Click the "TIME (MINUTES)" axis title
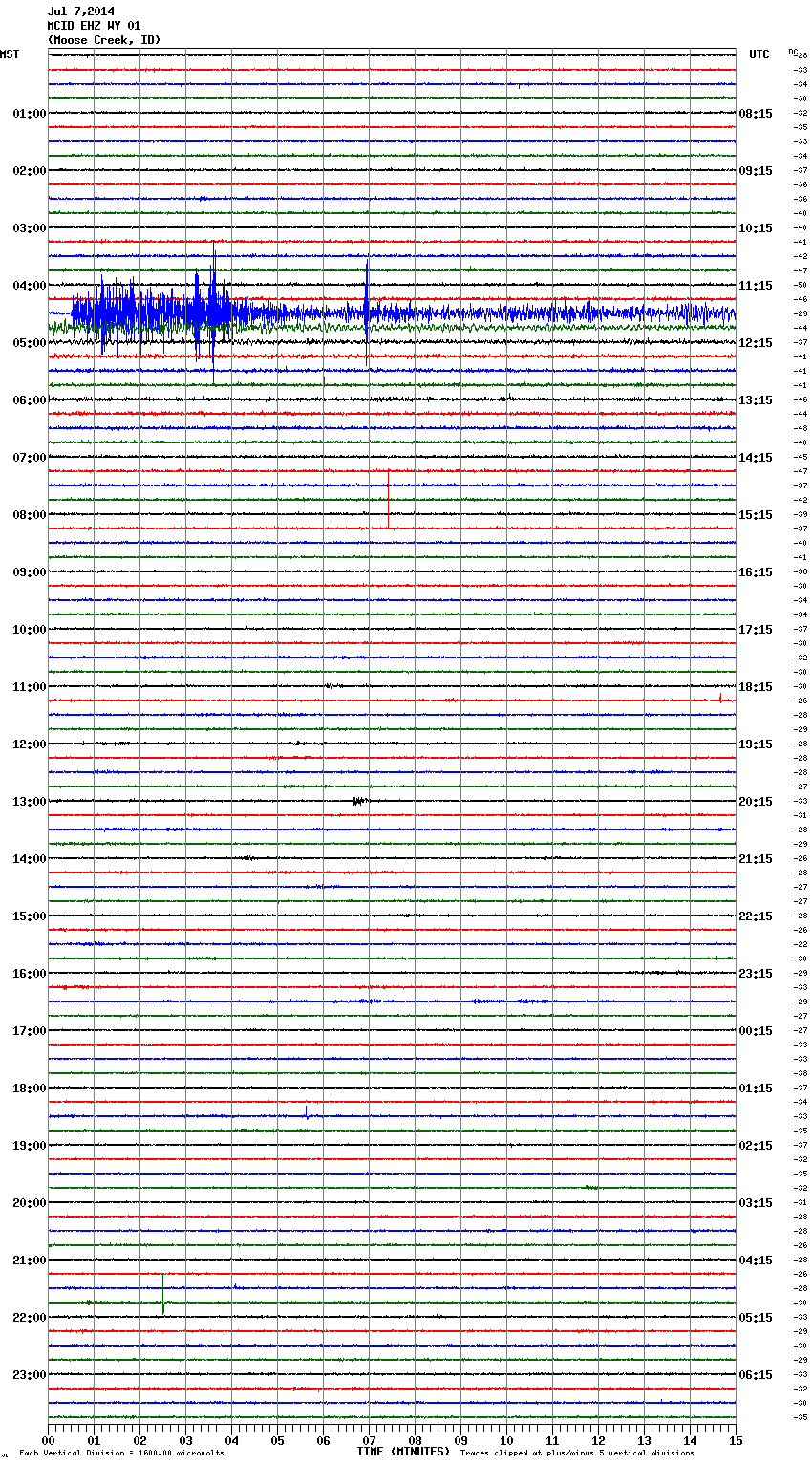Image resolution: width=812 pixels, height=1466 pixels. [x=403, y=1452]
